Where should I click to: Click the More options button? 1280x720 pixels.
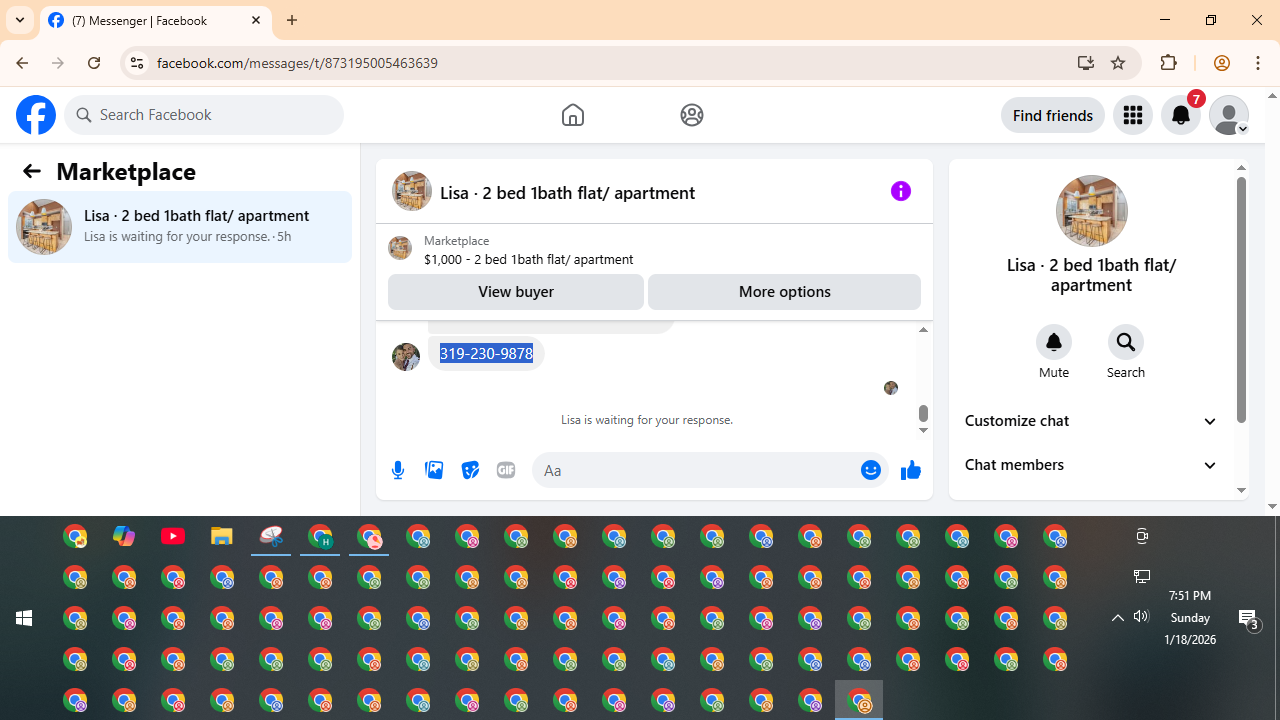[784, 292]
